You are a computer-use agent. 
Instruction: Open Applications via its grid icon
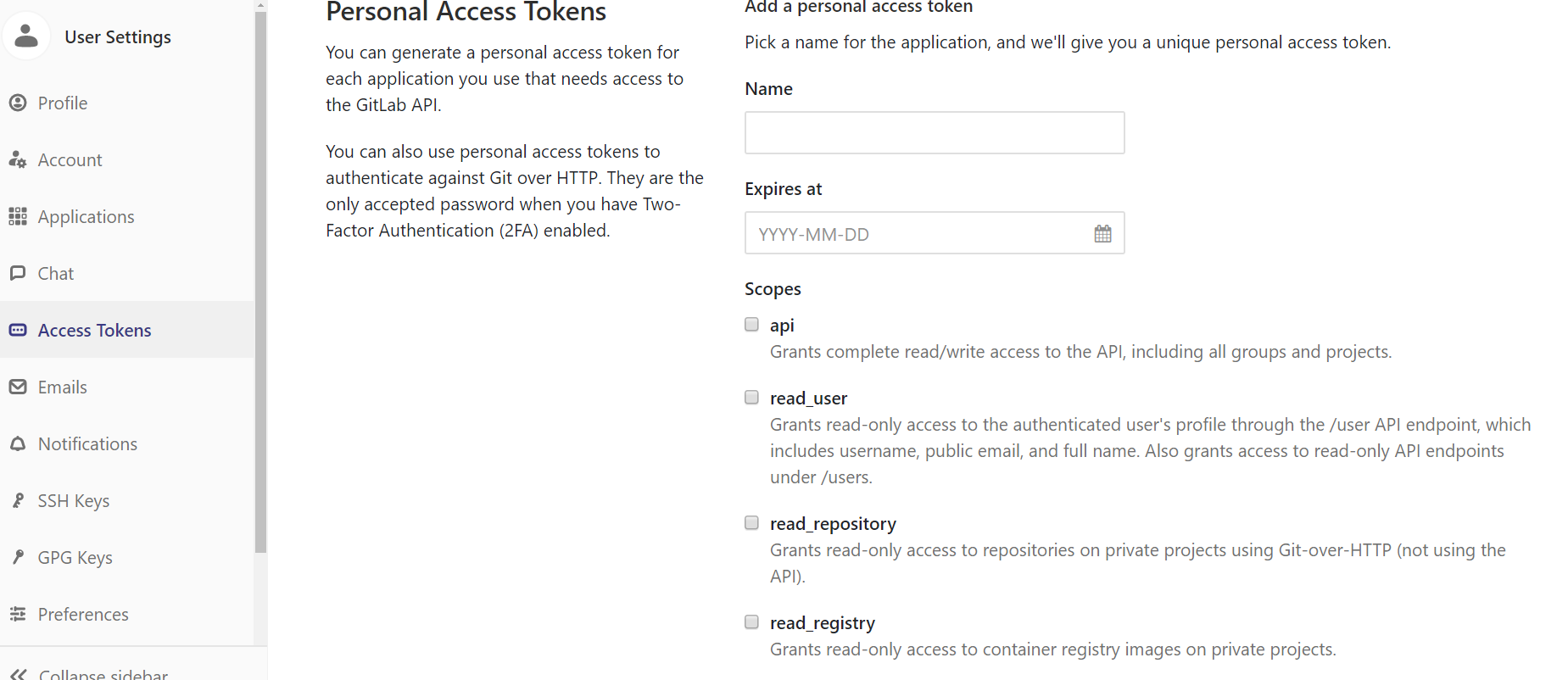tap(19, 216)
